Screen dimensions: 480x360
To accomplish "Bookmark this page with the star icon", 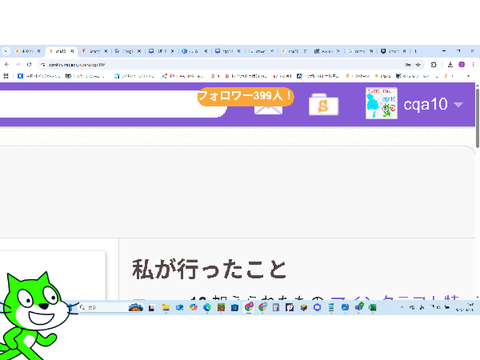I will pos(418,65).
